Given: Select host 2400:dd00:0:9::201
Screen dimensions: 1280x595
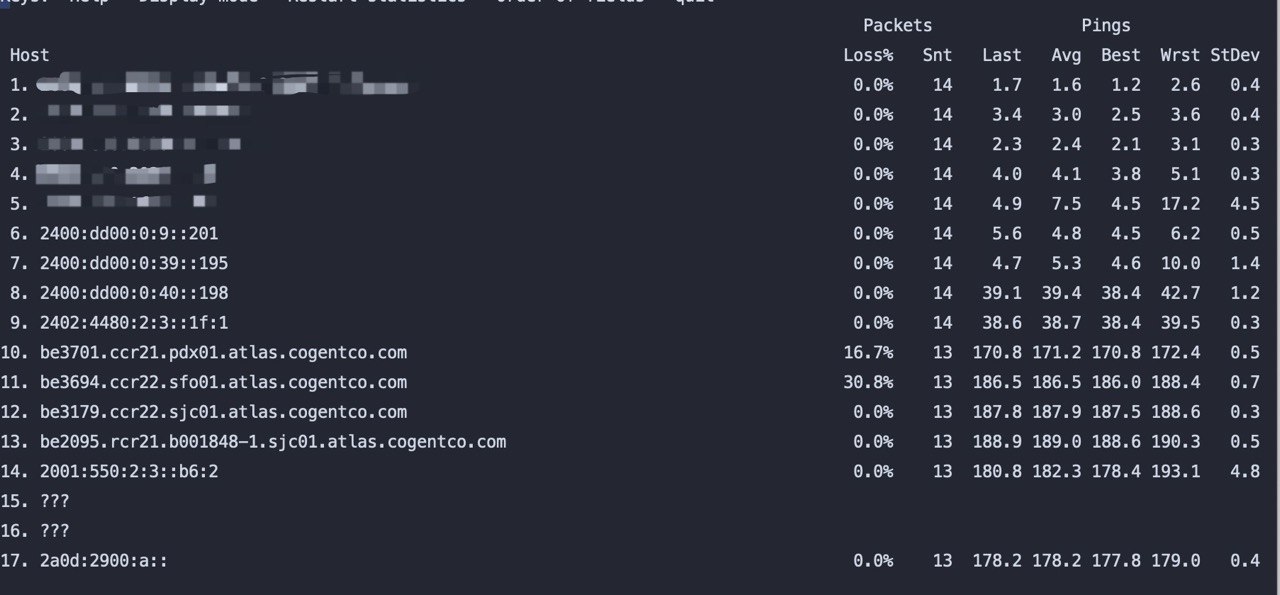Looking at the screenshot, I should pos(129,233).
